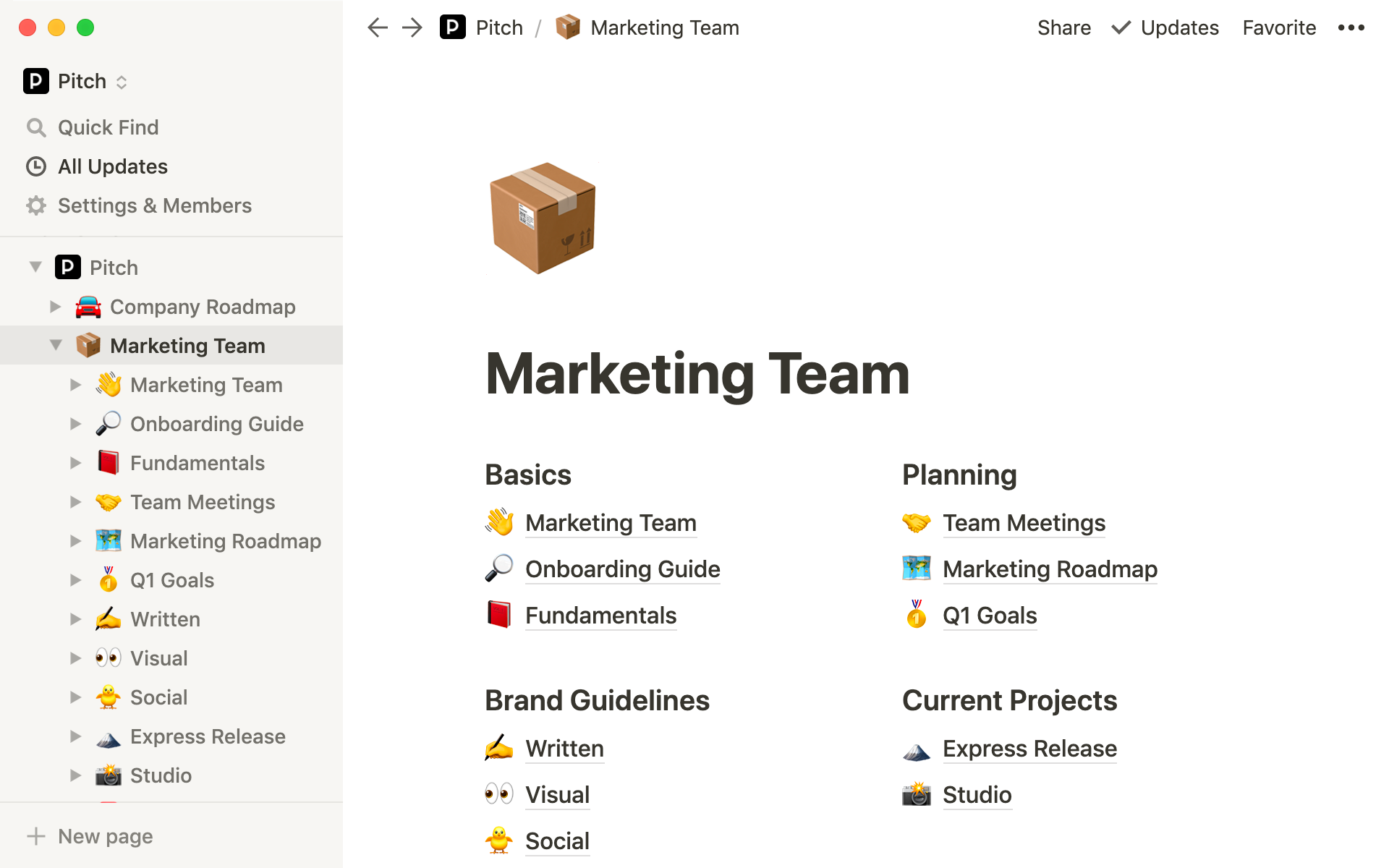This screenshot has height=868, width=1389.
Task: Expand the Company Roadmap tree item
Action: click(56, 307)
